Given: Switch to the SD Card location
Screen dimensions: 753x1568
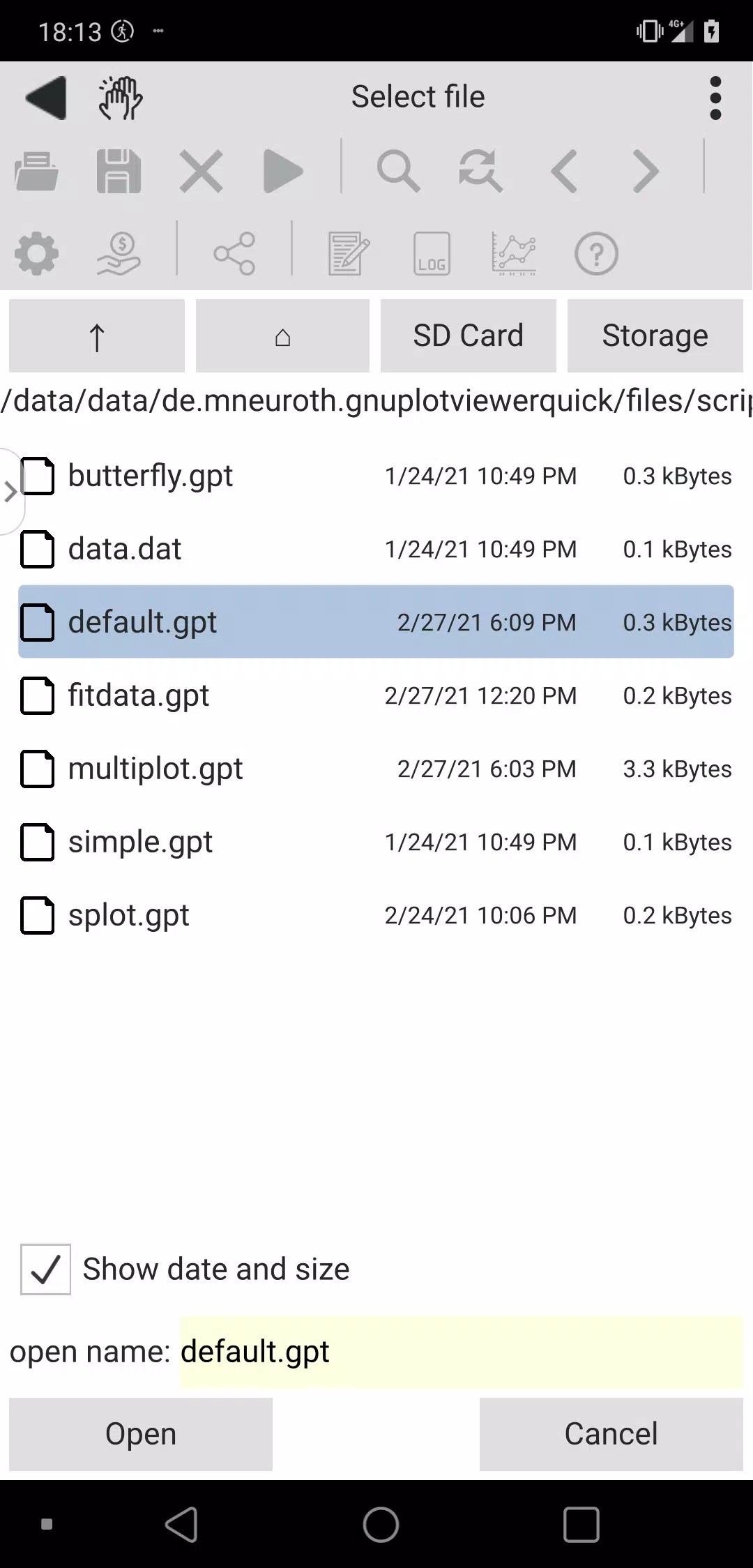Looking at the screenshot, I should coord(469,336).
